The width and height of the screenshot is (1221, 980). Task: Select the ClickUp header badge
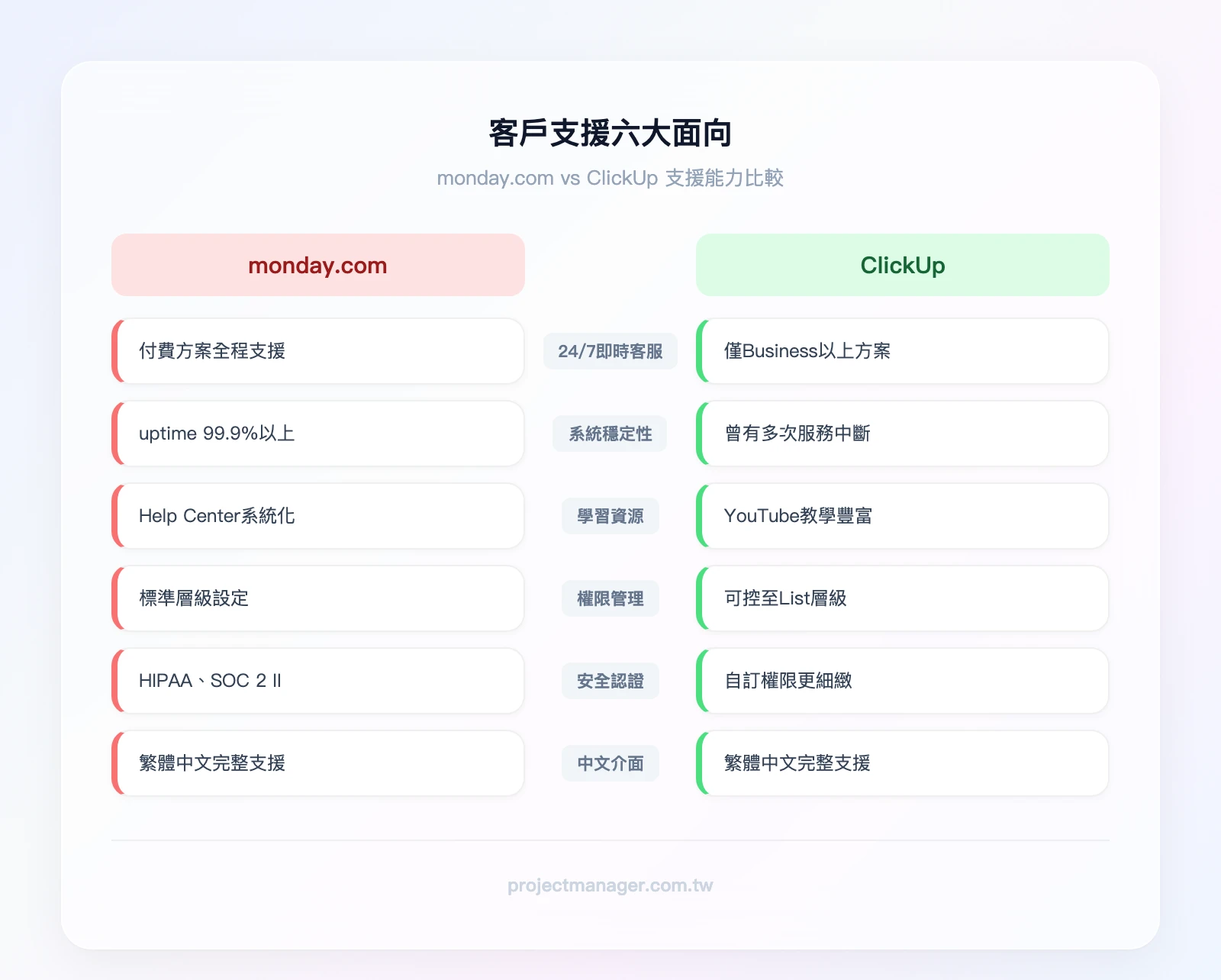click(902, 265)
